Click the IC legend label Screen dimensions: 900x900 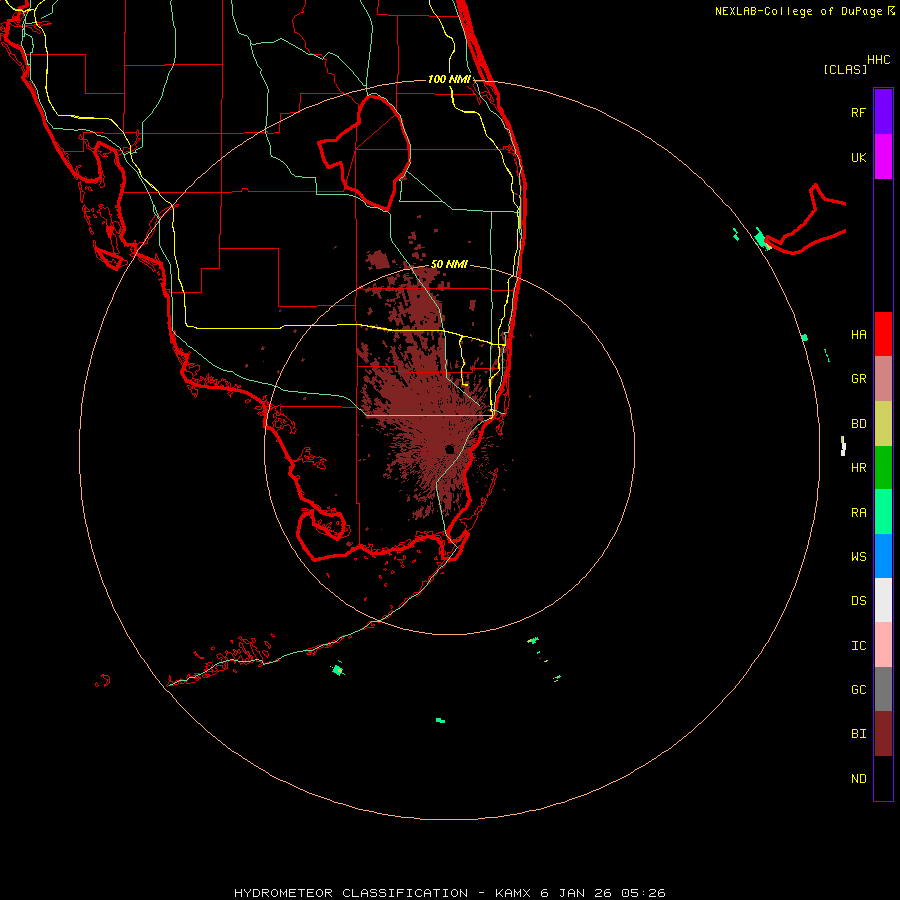click(x=858, y=646)
